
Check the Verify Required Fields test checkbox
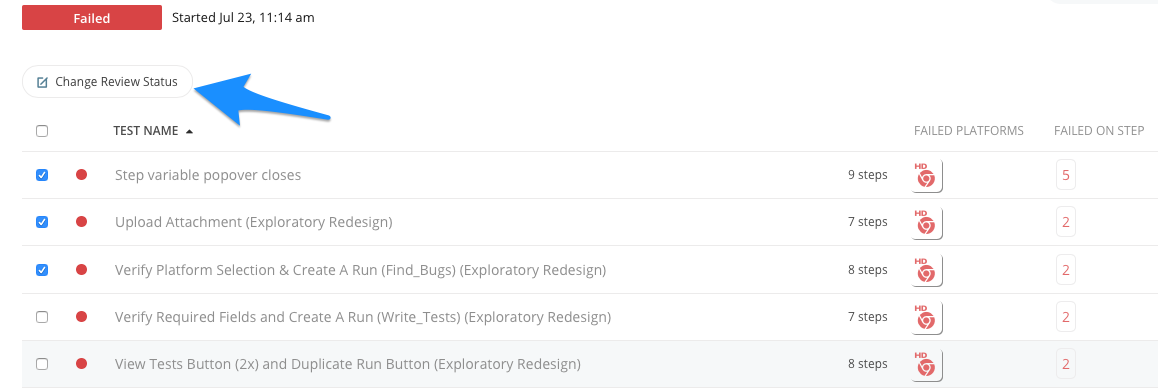pos(42,317)
